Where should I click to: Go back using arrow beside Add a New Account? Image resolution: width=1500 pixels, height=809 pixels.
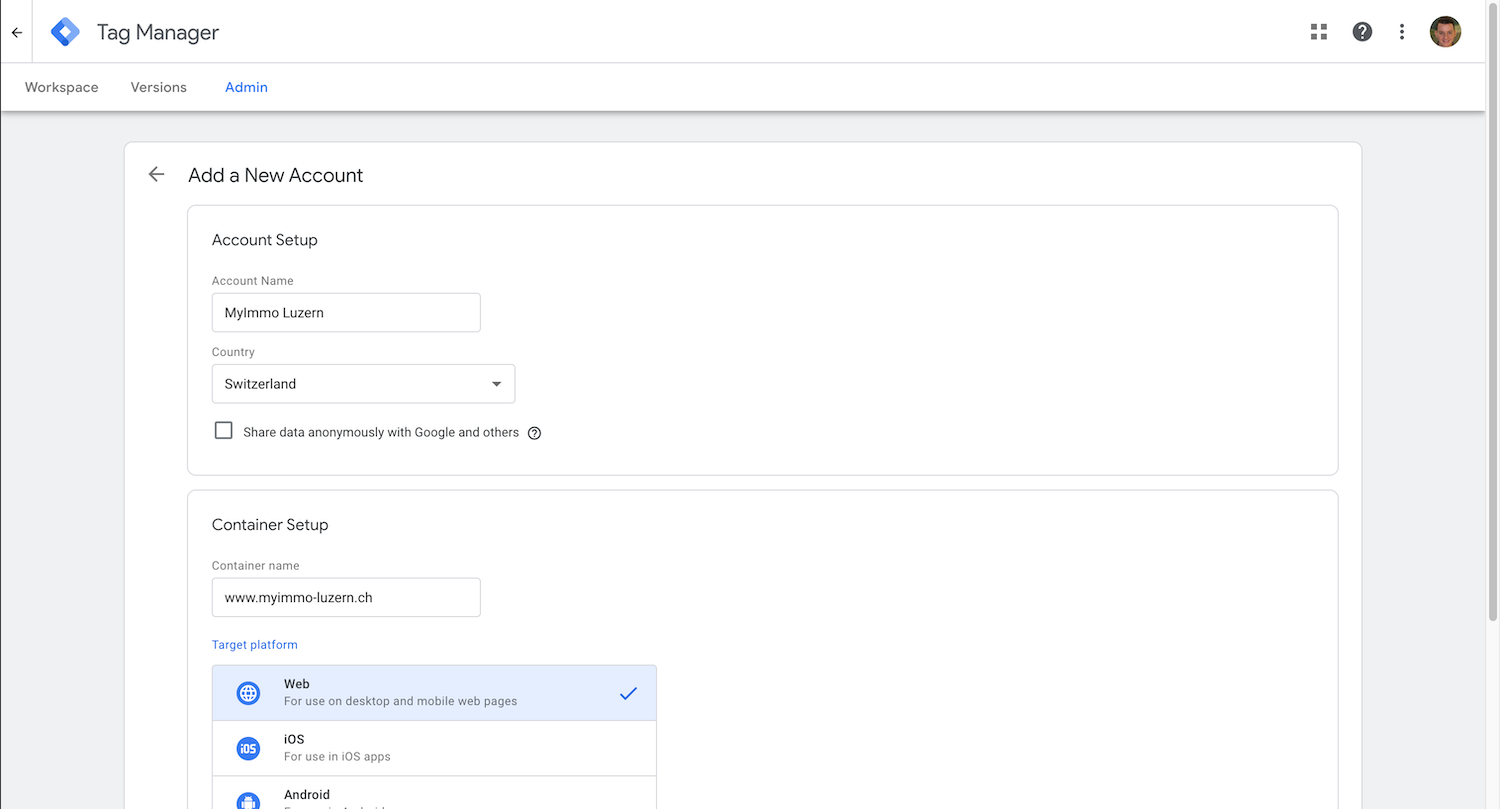[x=156, y=175]
